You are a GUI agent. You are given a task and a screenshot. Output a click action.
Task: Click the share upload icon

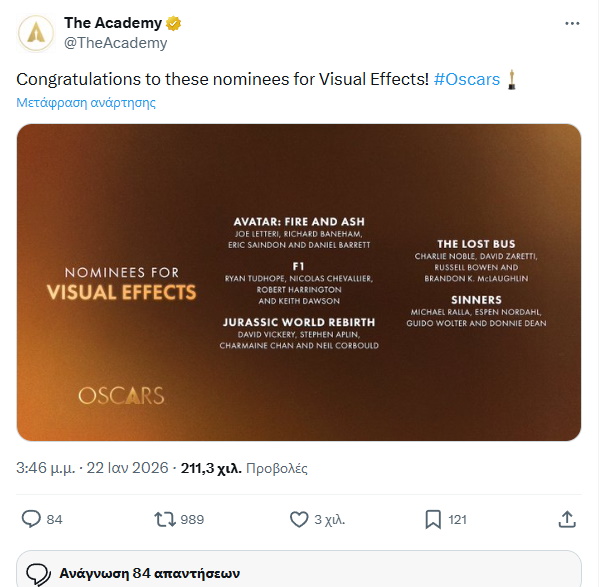[x=566, y=519]
